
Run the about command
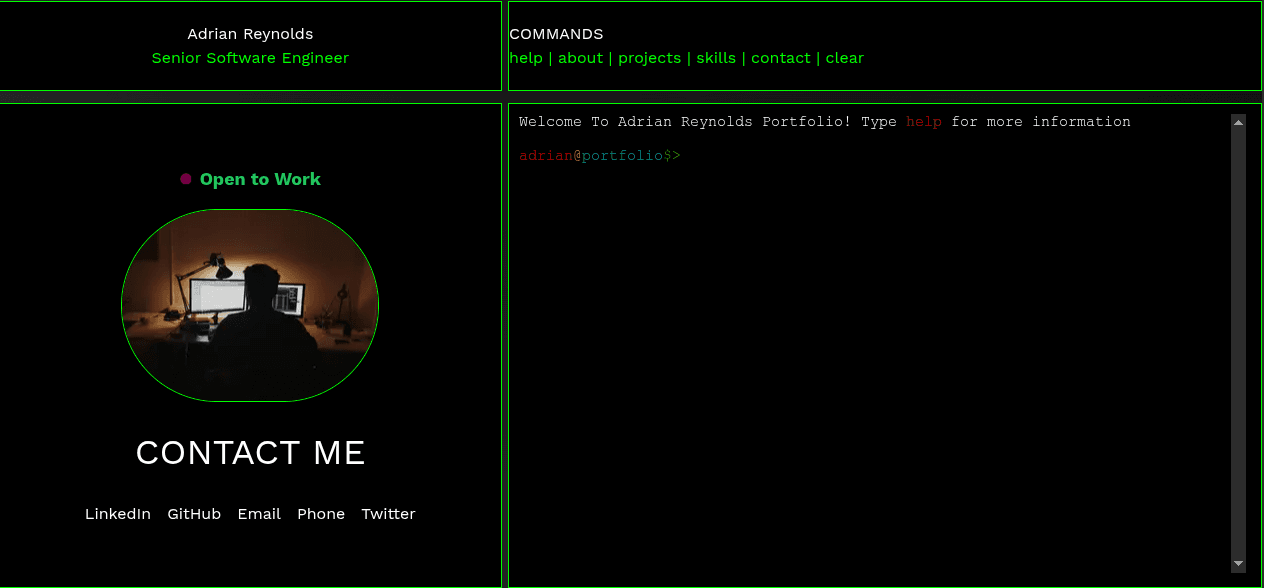(x=580, y=58)
